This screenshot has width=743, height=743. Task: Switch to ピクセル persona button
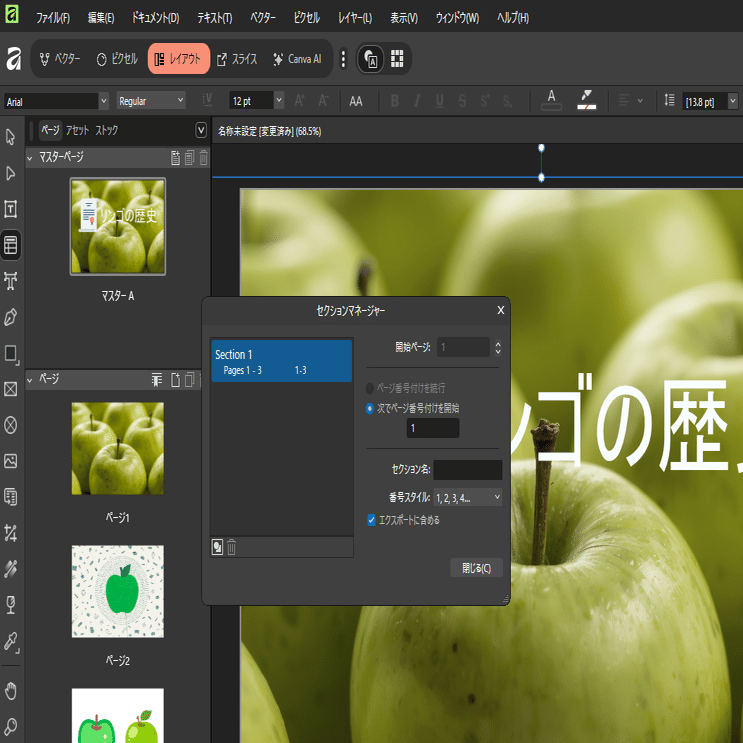(117, 59)
